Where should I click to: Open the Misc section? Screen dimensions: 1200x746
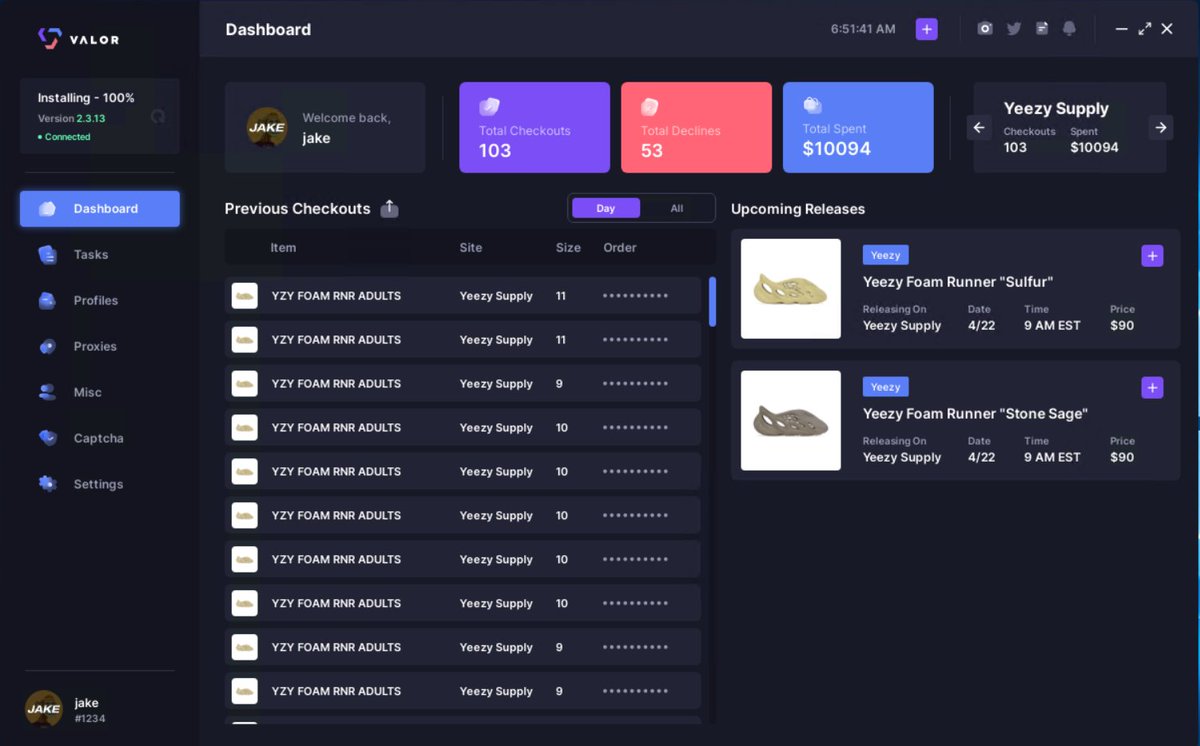coord(88,393)
